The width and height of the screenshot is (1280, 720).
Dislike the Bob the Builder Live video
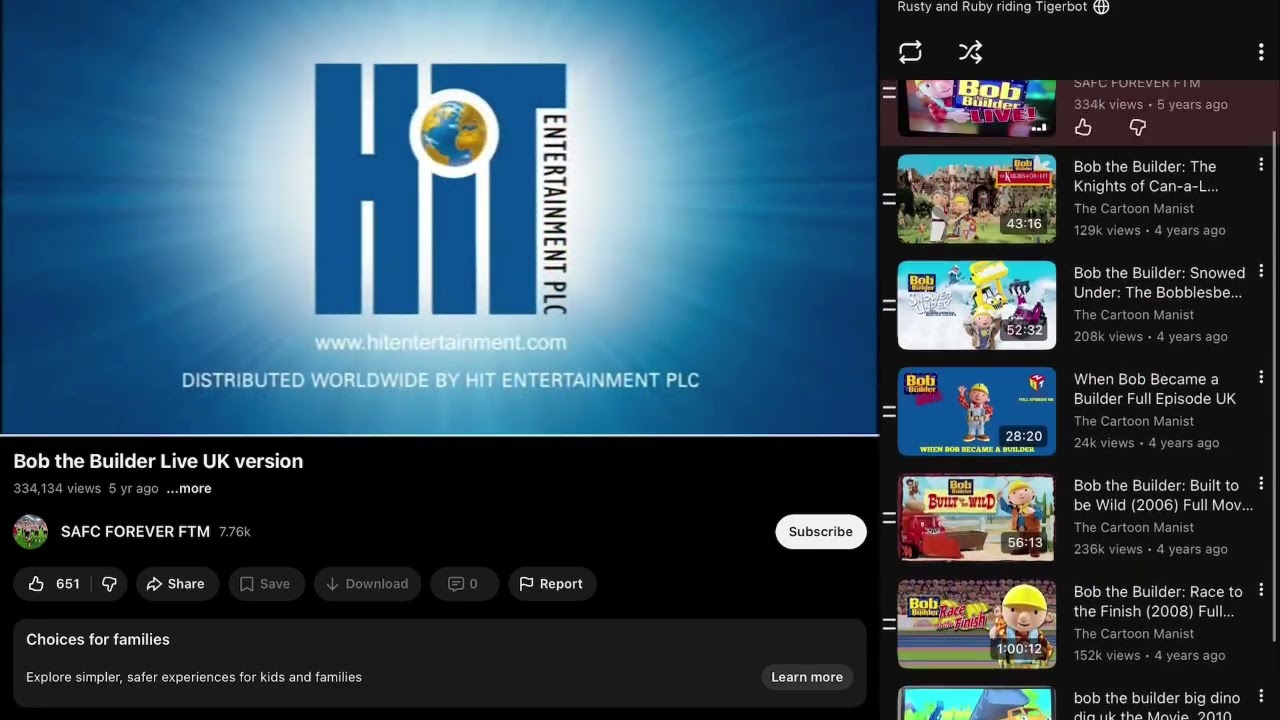point(110,584)
